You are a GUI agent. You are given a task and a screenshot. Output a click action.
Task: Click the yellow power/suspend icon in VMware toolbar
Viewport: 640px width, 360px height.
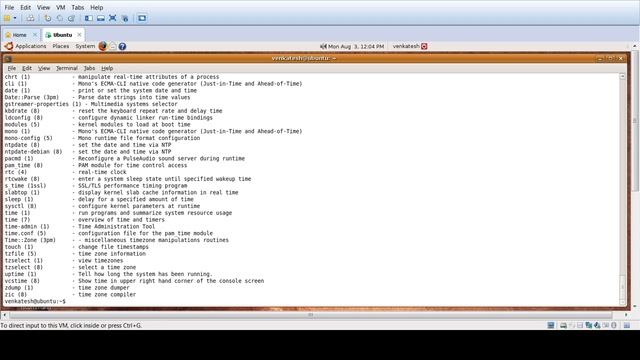tap(7, 18)
